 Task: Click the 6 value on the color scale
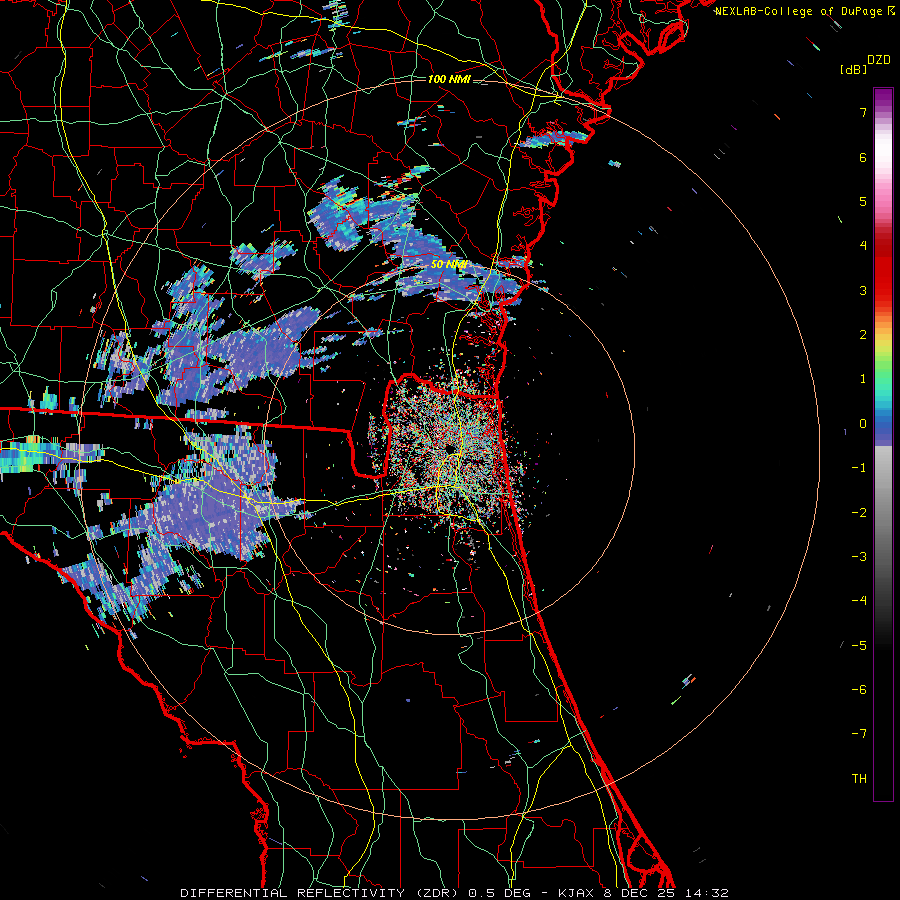pos(863,157)
